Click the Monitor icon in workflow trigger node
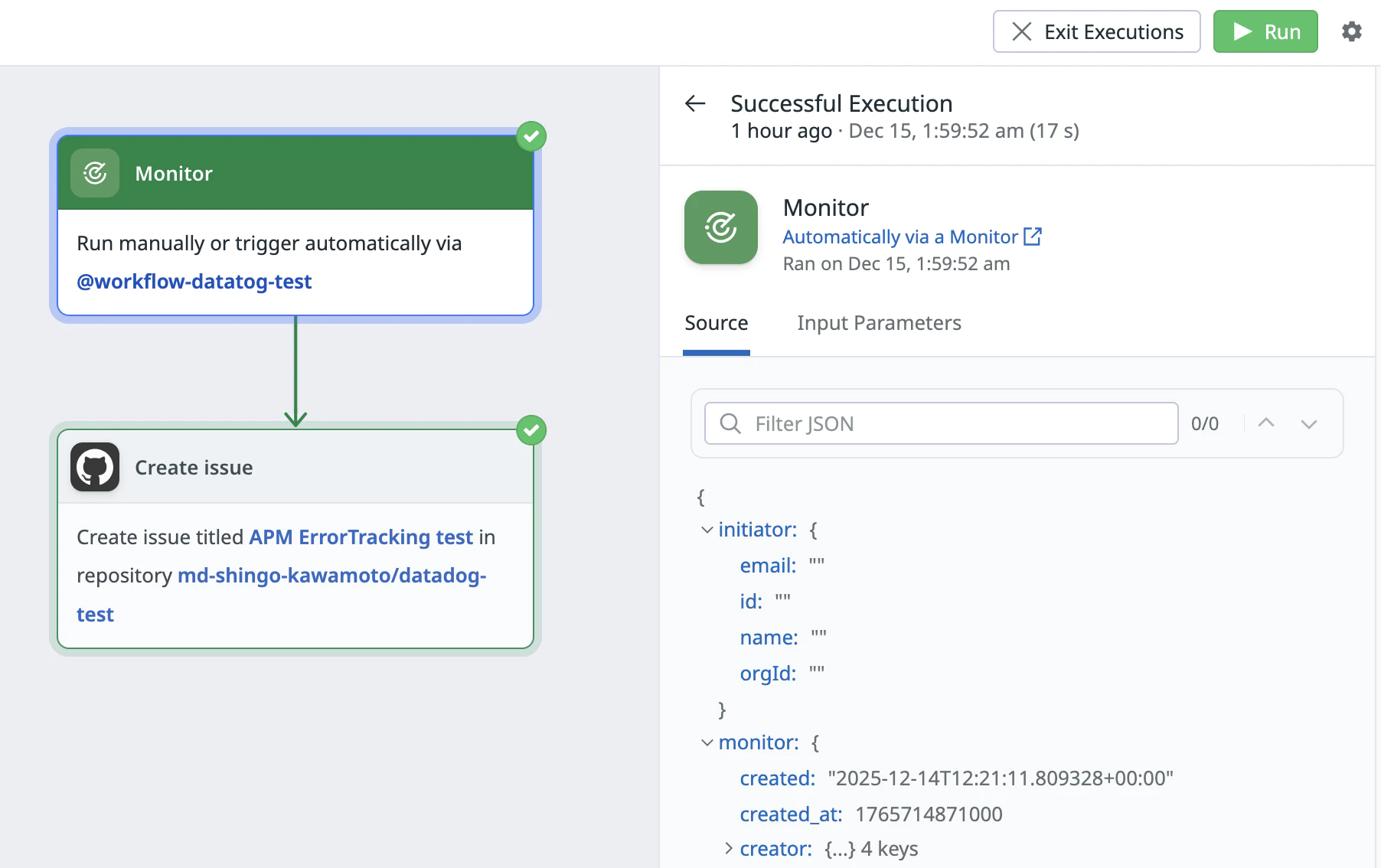 click(95, 173)
